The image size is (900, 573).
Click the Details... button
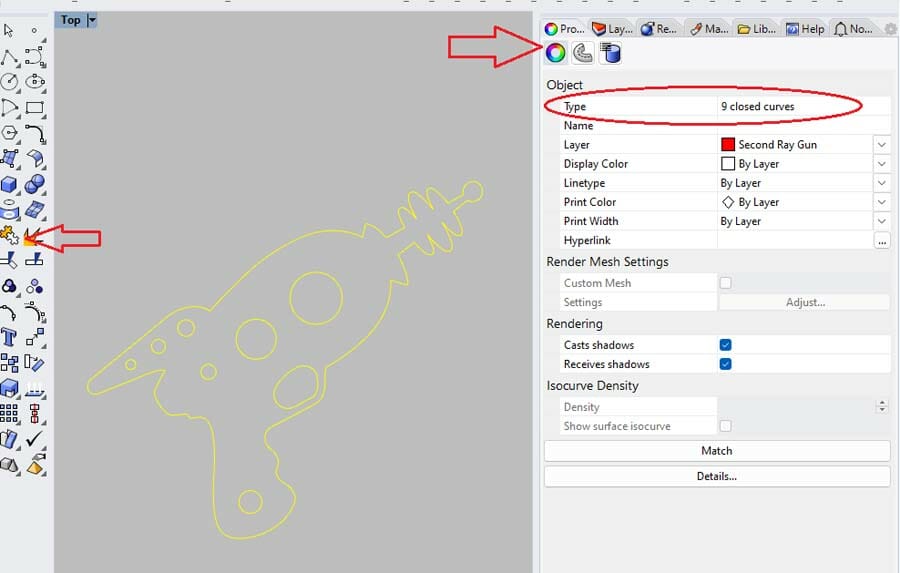[717, 476]
